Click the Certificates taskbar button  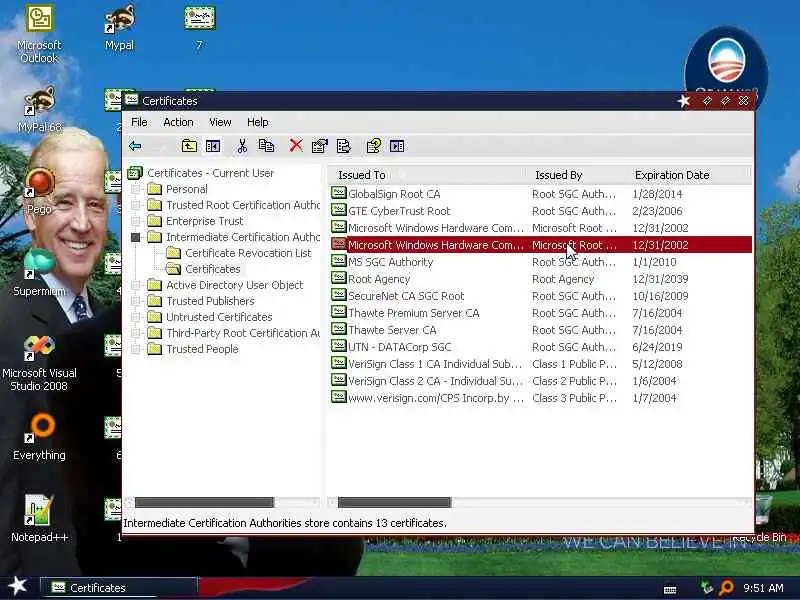coord(118,588)
